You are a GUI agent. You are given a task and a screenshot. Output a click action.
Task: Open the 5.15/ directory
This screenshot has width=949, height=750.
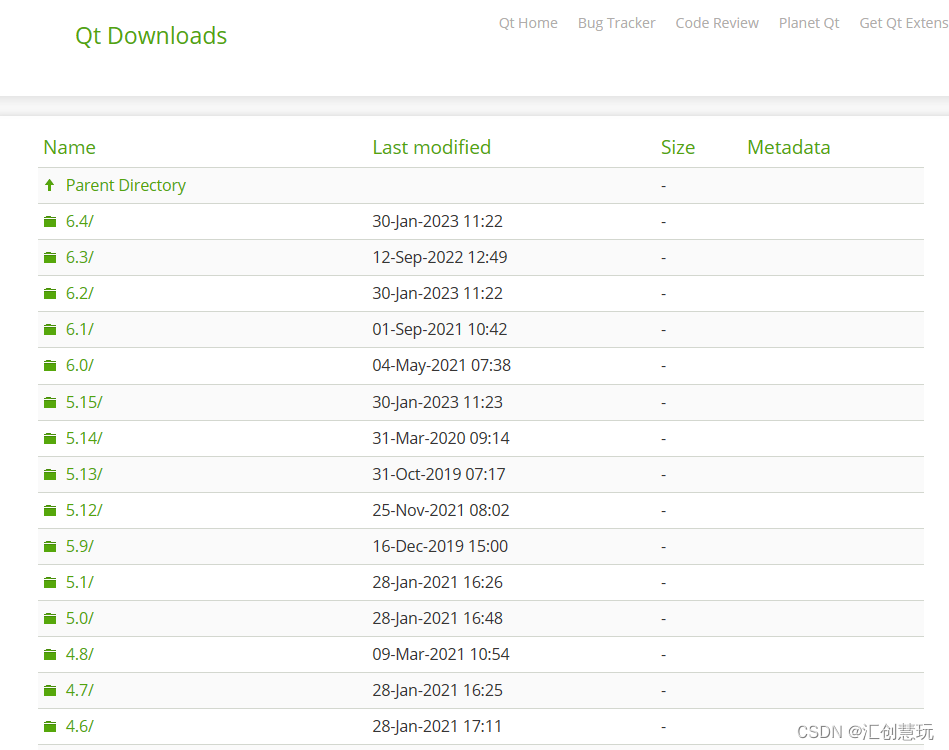tap(84, 403)
